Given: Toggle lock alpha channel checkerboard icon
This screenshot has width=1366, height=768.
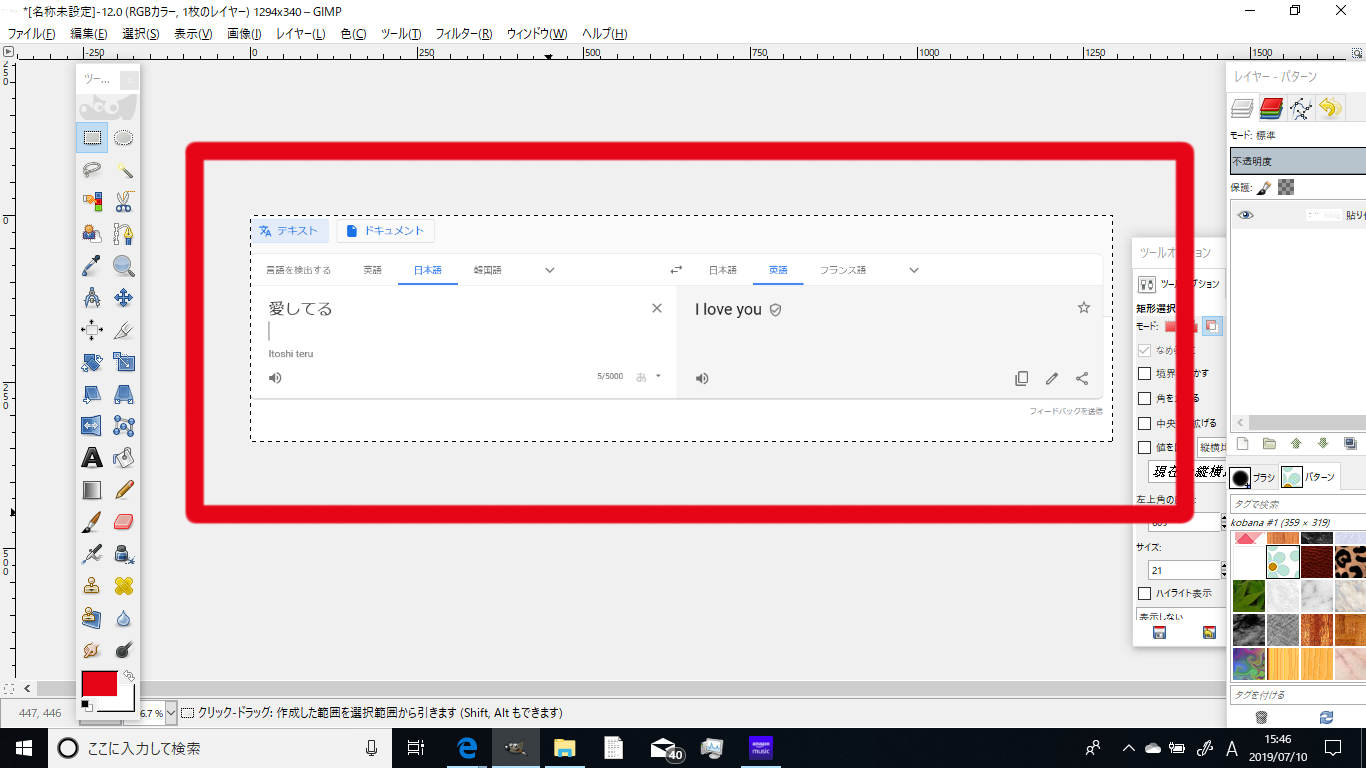Looking at the screenshot, I should click(x=1286, y=187).
